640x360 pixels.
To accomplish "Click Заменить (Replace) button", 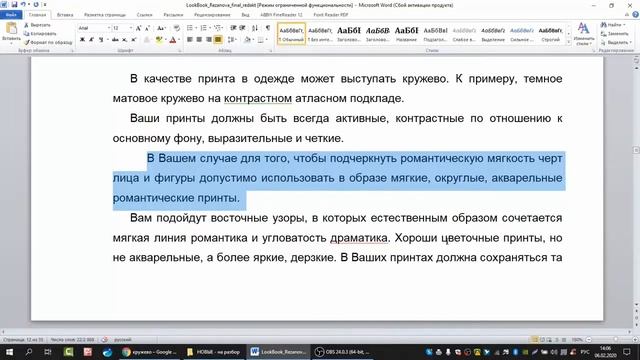I will click(x=615, y=33).
